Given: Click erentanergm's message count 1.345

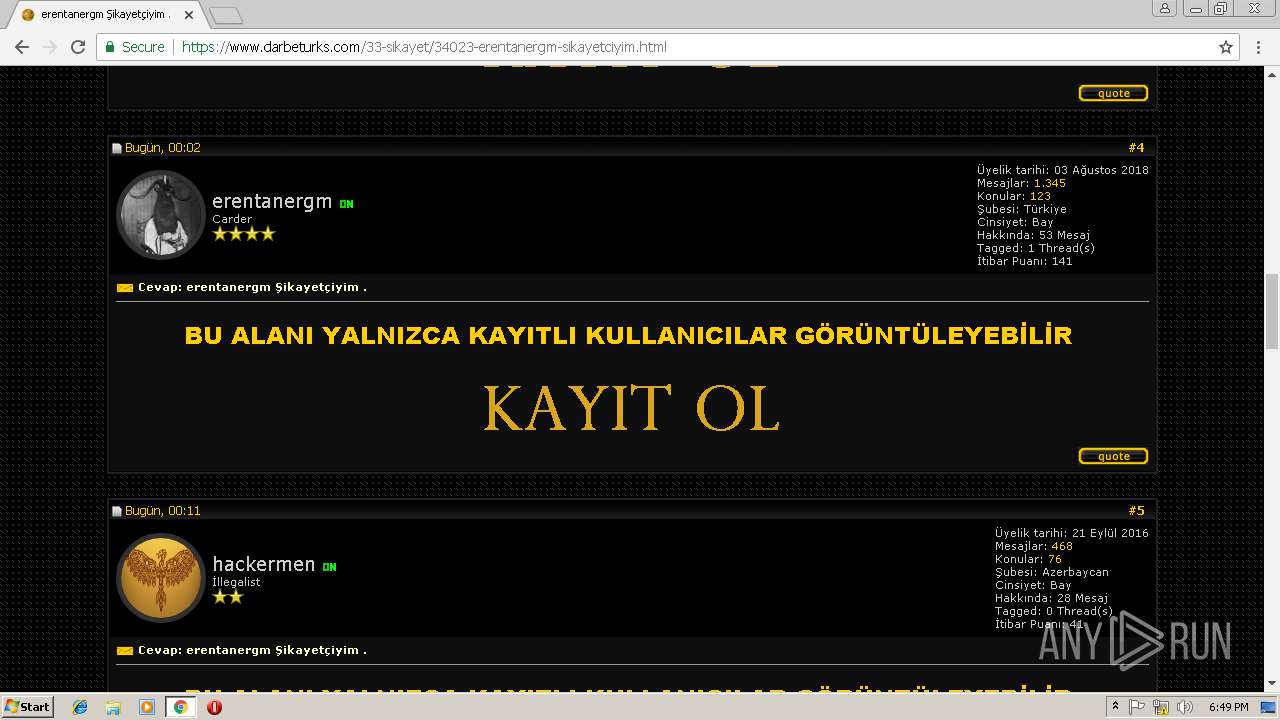Looking at the screenshot, I should point(1049,183).
